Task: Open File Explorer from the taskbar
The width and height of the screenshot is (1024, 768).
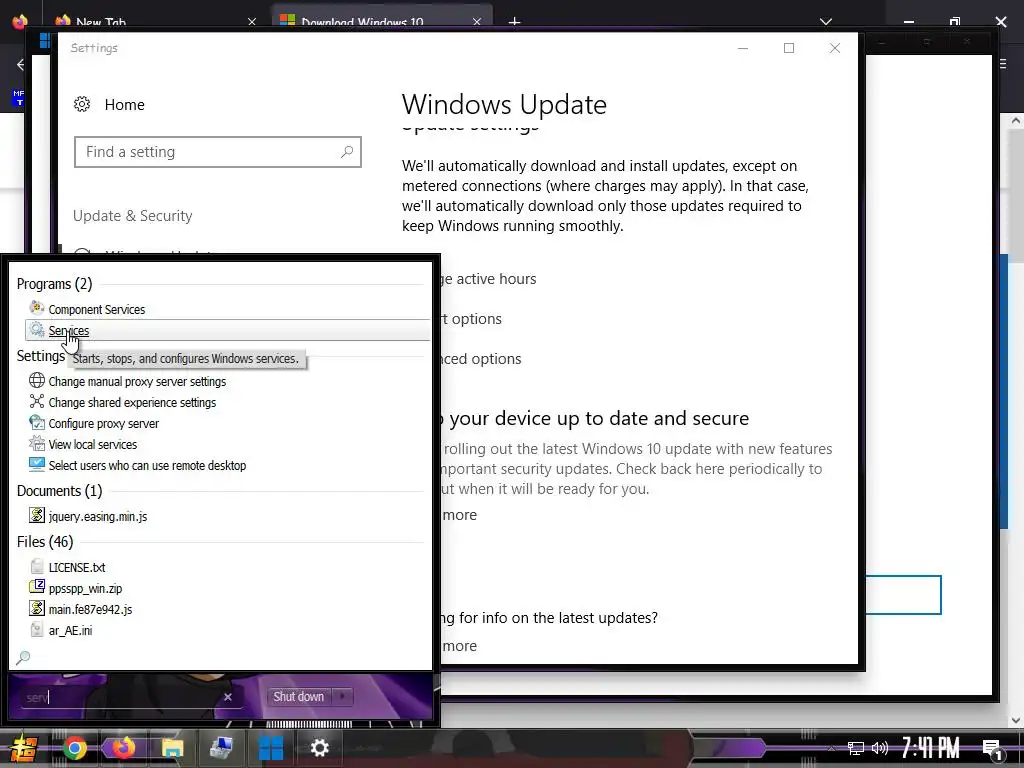Action: 172,748
